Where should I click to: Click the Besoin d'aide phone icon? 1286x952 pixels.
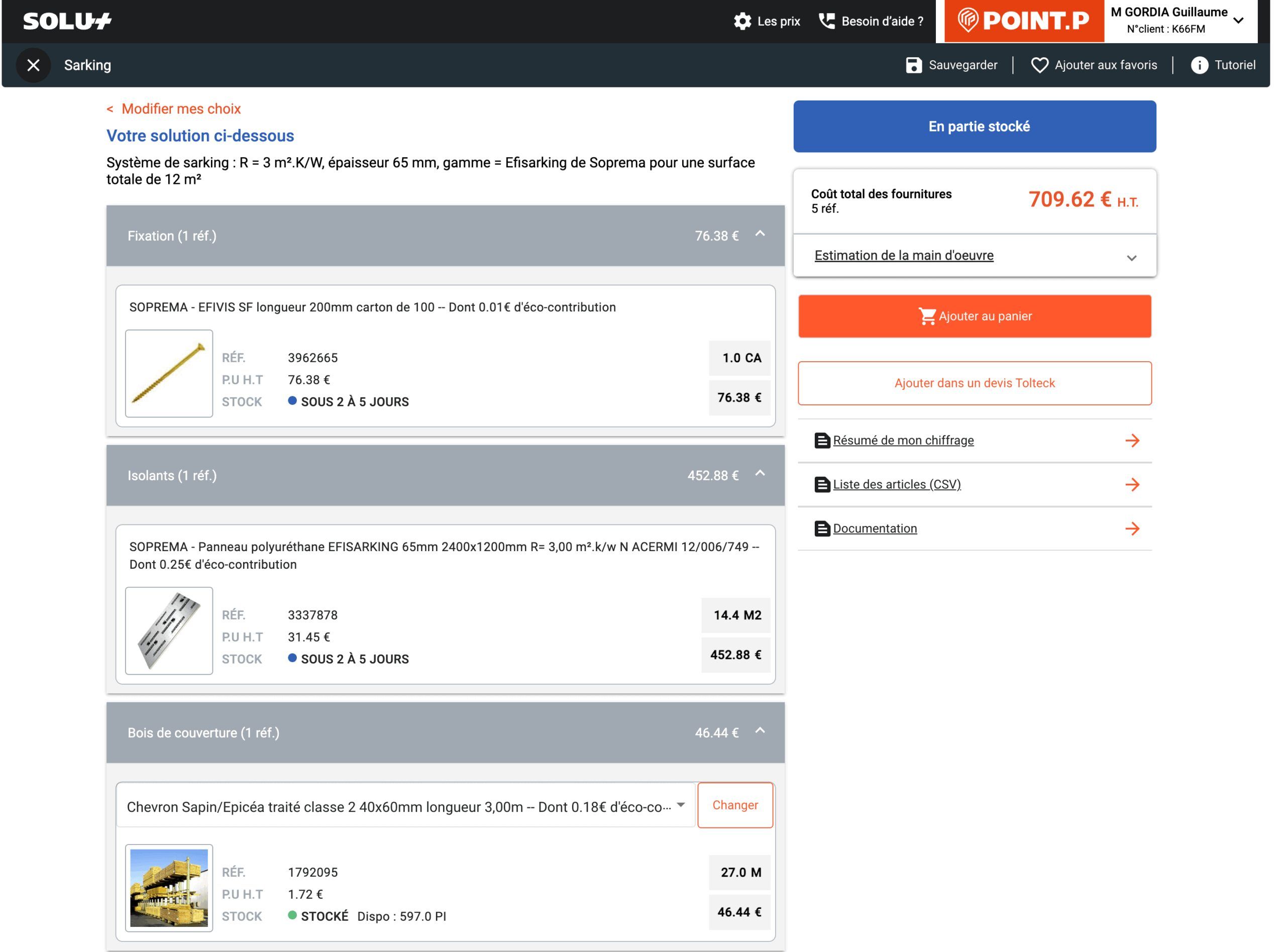tap(827, 21)
